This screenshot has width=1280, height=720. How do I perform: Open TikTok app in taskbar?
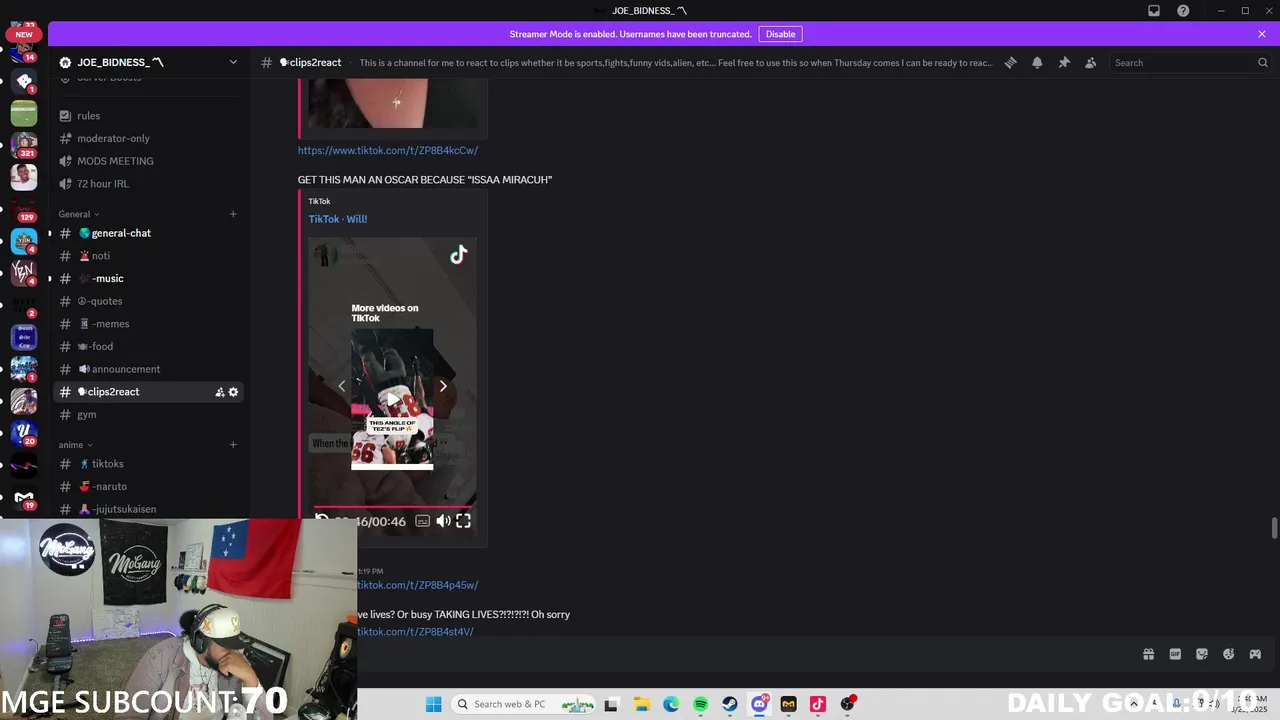point(817,704)
